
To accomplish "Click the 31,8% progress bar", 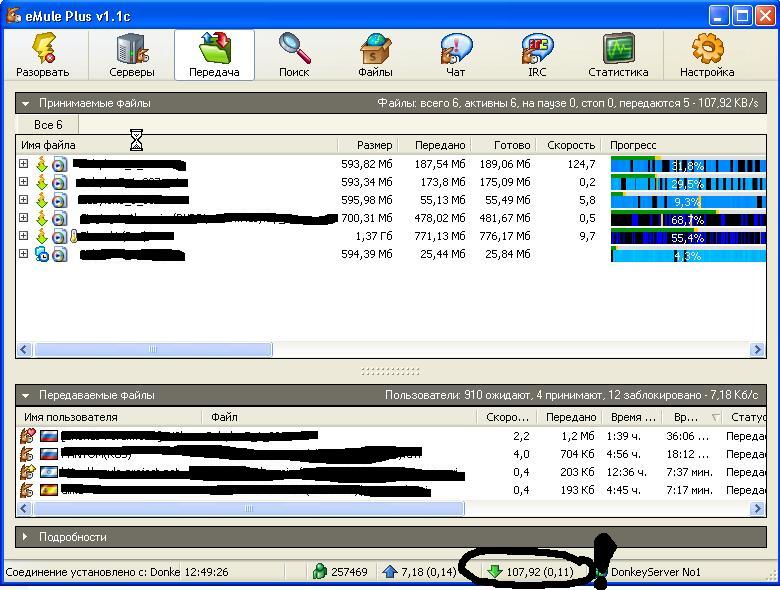I will pos(688,165).
